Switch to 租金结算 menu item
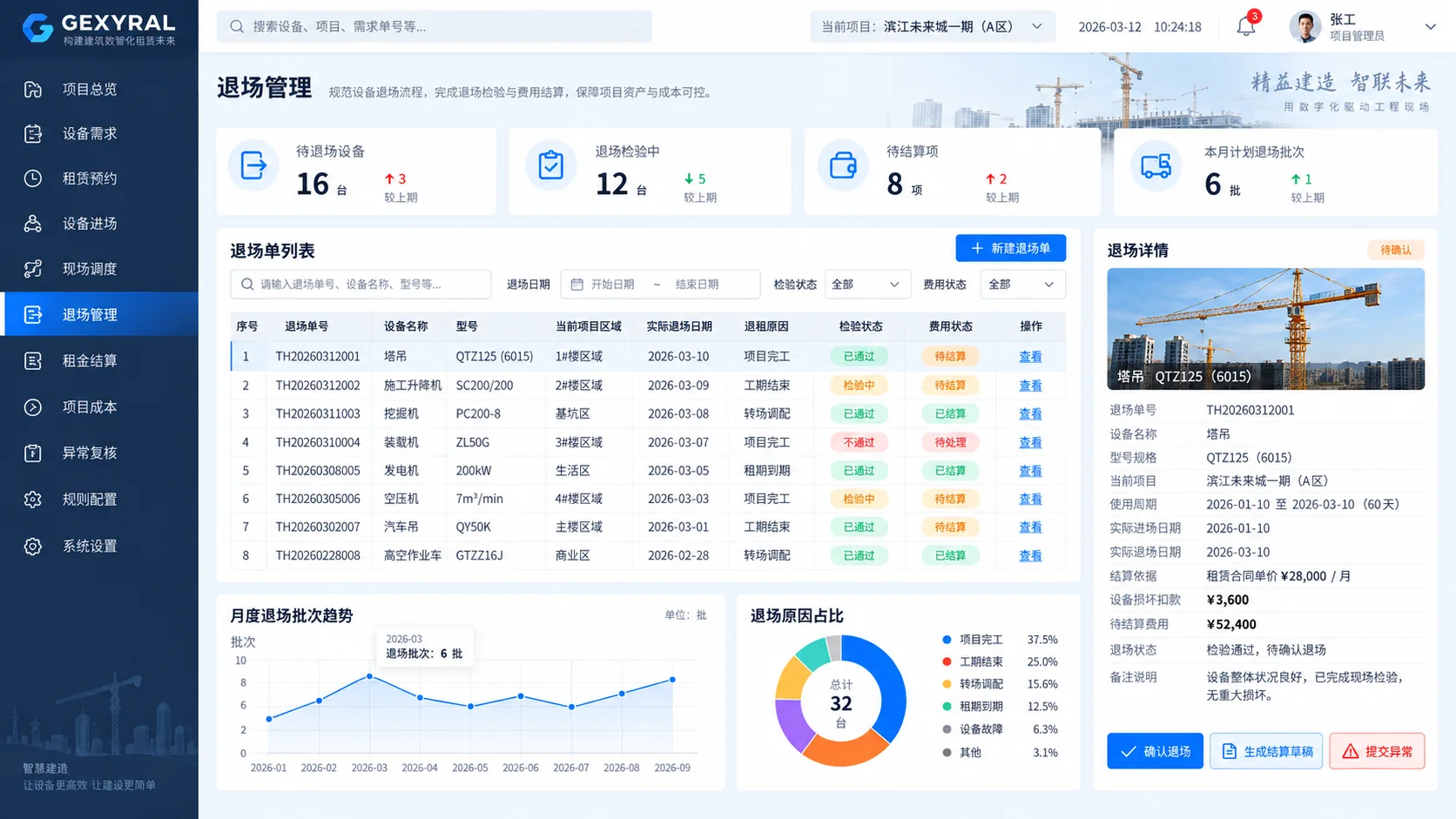 point(100,360)
